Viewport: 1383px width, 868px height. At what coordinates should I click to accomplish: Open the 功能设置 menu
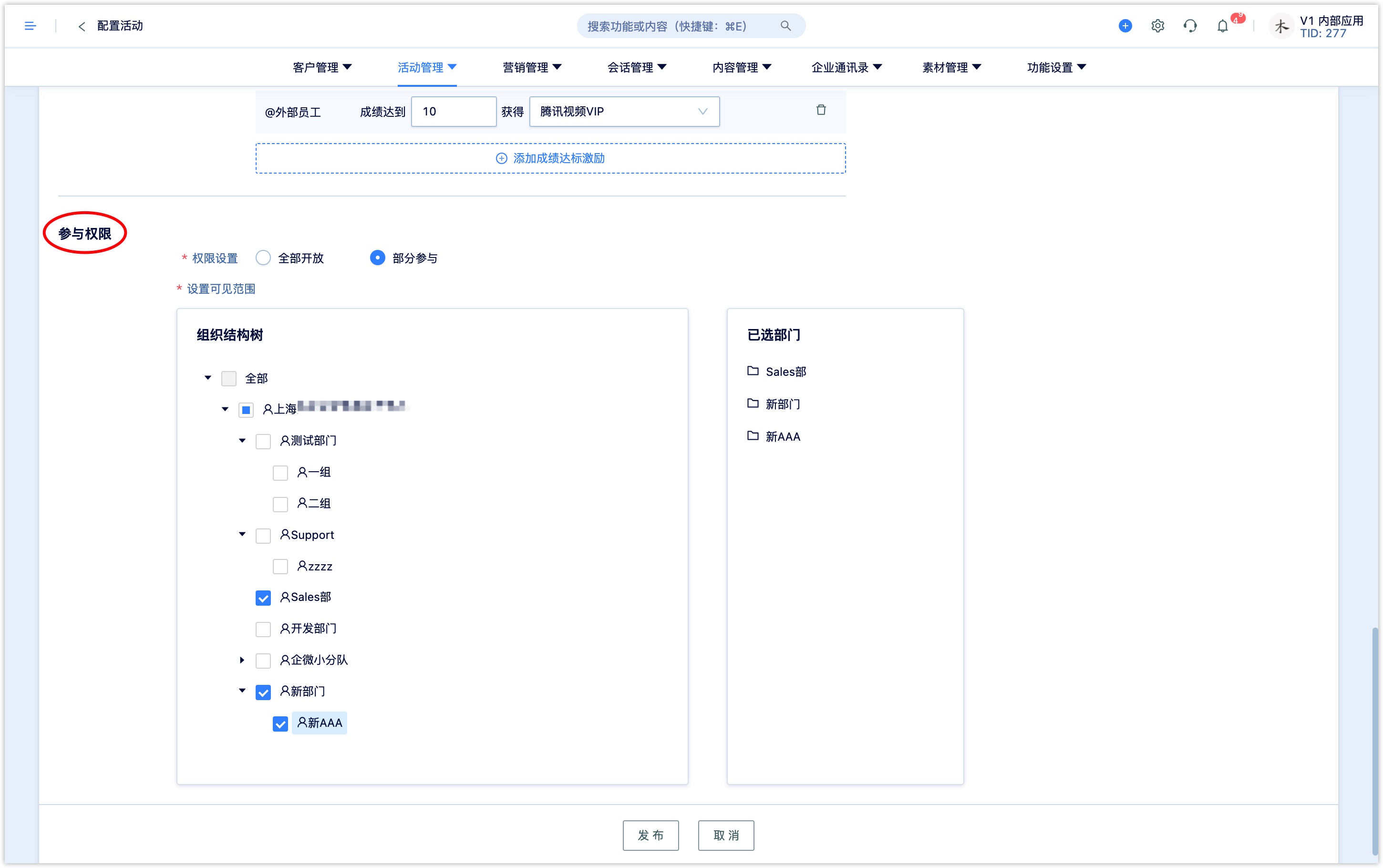click(x=1056, y=67)
